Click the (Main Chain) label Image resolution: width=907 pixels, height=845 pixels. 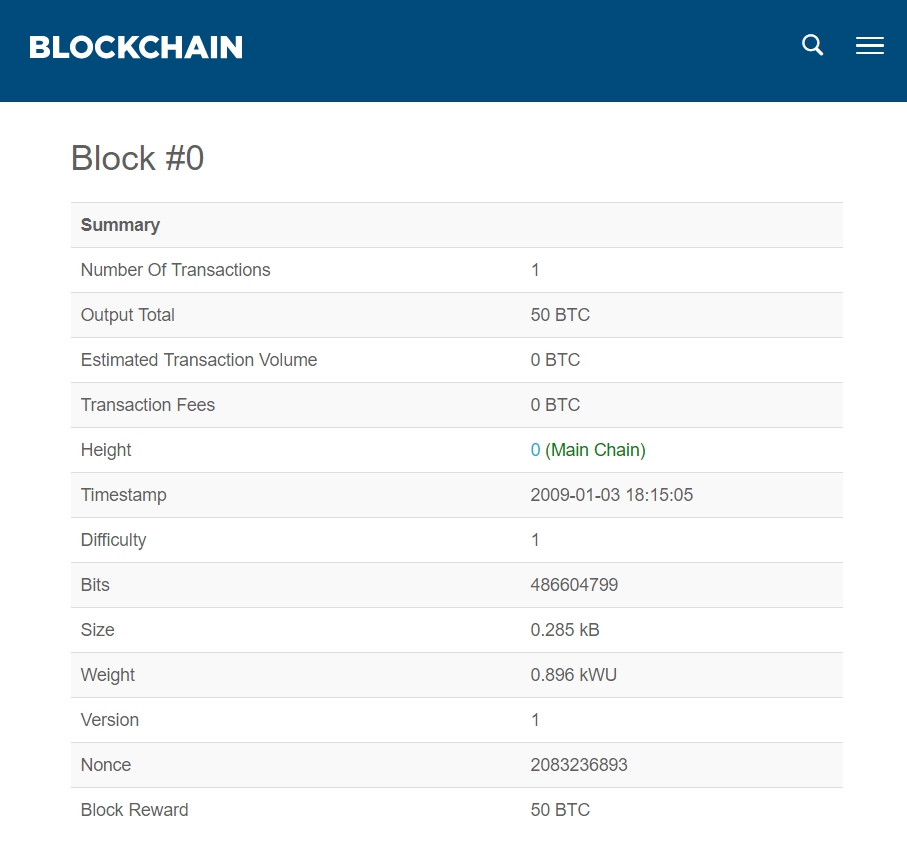[595, 450]
